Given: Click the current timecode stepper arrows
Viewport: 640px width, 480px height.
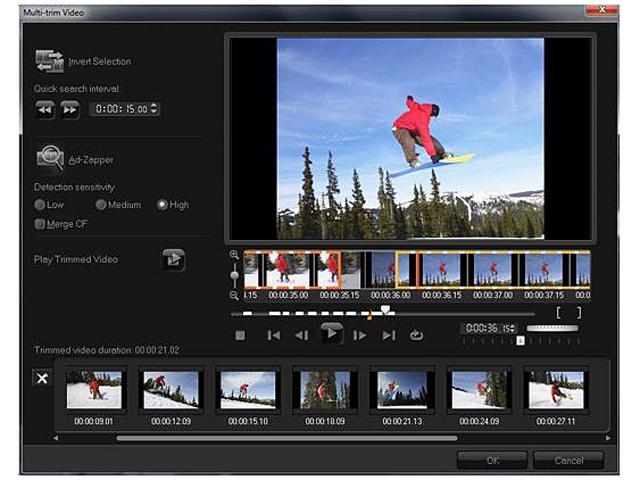Looking at the screenshot, I should (x=513, y=328).
